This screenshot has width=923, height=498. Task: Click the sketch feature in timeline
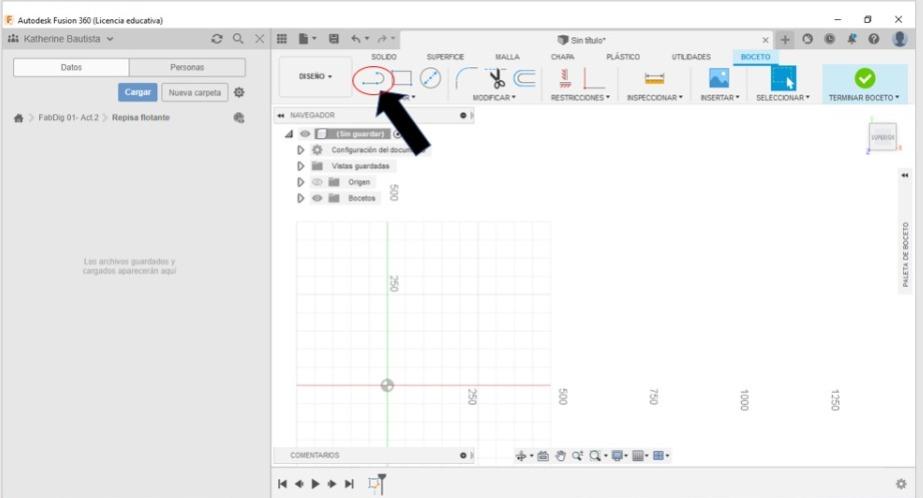coord(373,484)
